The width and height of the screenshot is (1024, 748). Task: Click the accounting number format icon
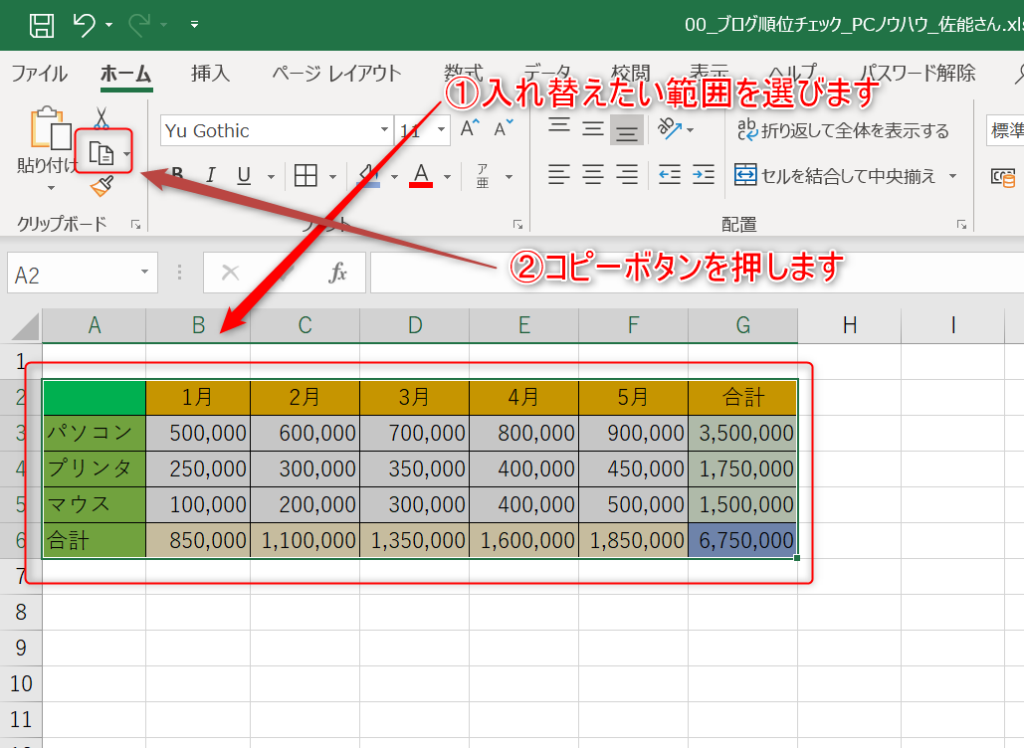point(1002,176)
